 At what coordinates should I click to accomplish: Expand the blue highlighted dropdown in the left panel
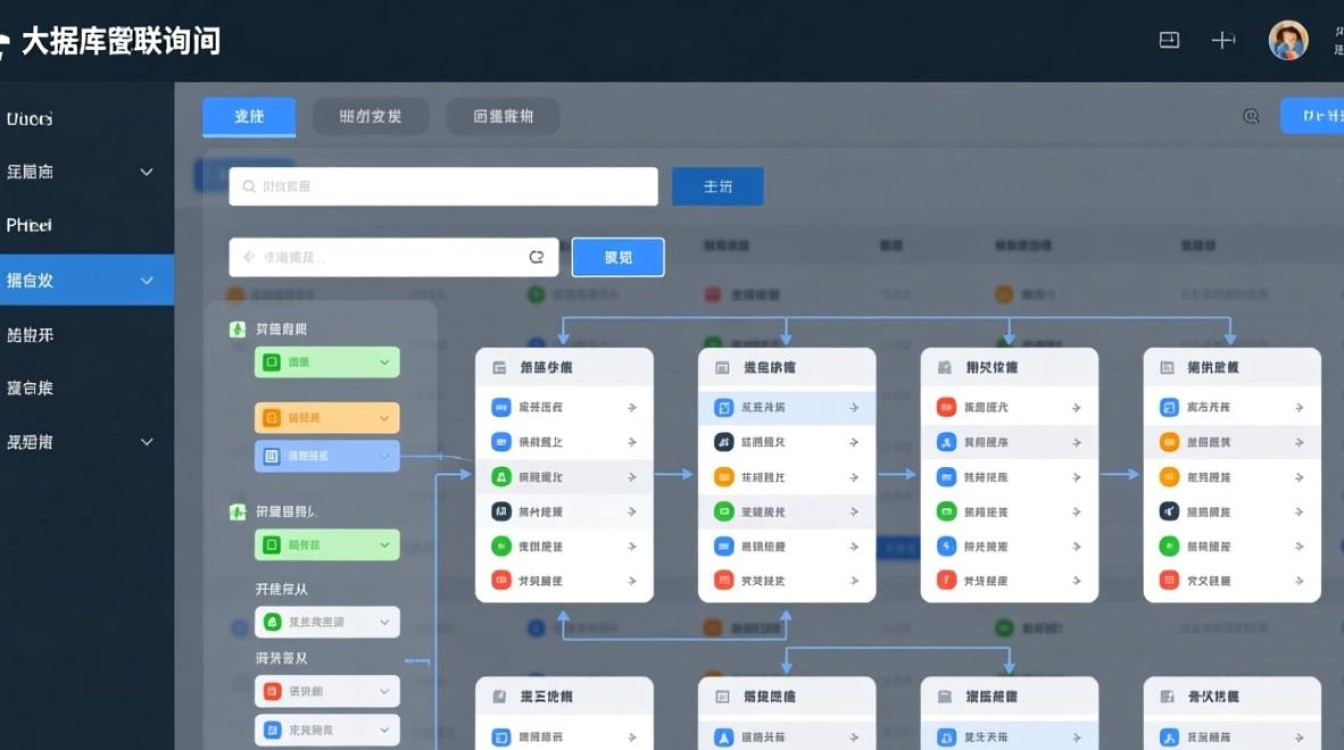coord(326,456)
